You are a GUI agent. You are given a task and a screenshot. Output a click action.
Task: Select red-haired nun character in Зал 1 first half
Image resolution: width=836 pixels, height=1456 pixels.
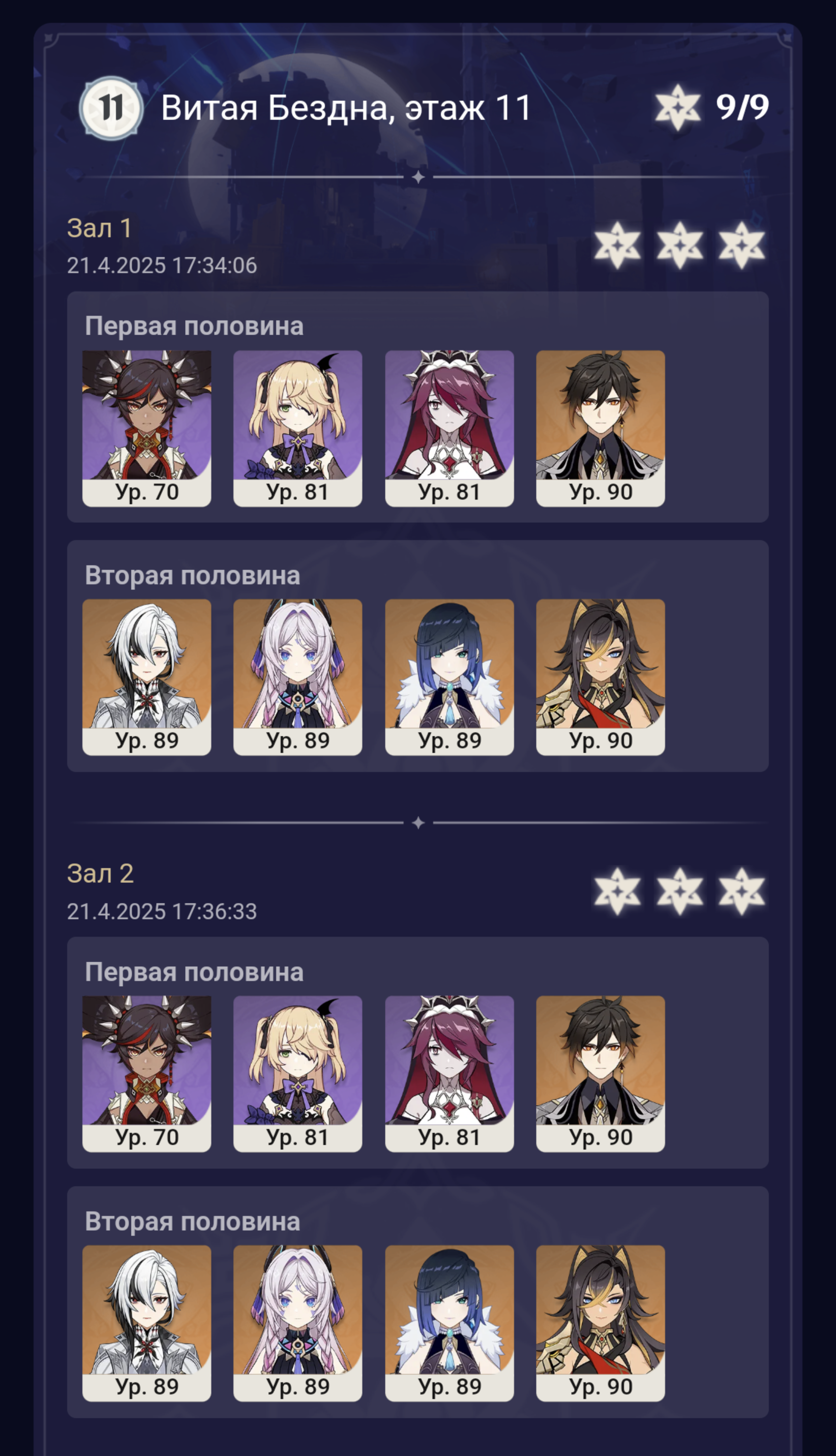coord(449,428)
